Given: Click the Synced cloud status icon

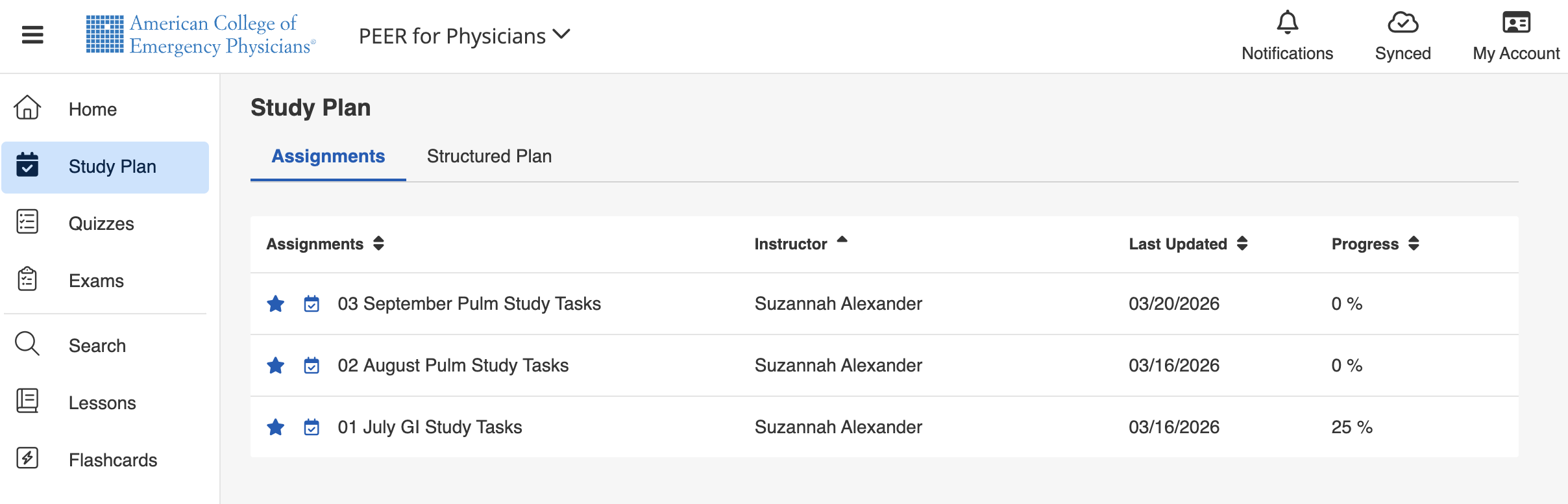Looking at the screenshot, I should [x=1403, y=23].
